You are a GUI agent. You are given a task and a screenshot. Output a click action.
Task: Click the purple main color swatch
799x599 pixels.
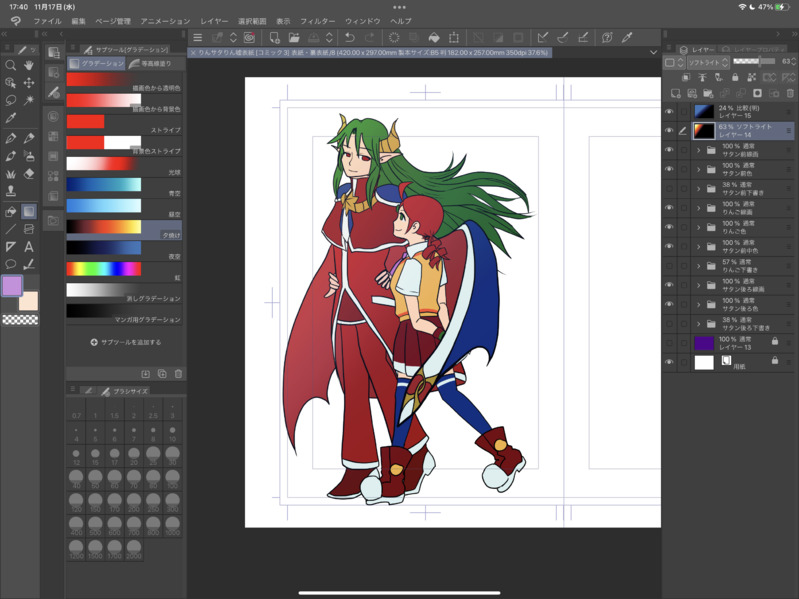click(12, 286)
